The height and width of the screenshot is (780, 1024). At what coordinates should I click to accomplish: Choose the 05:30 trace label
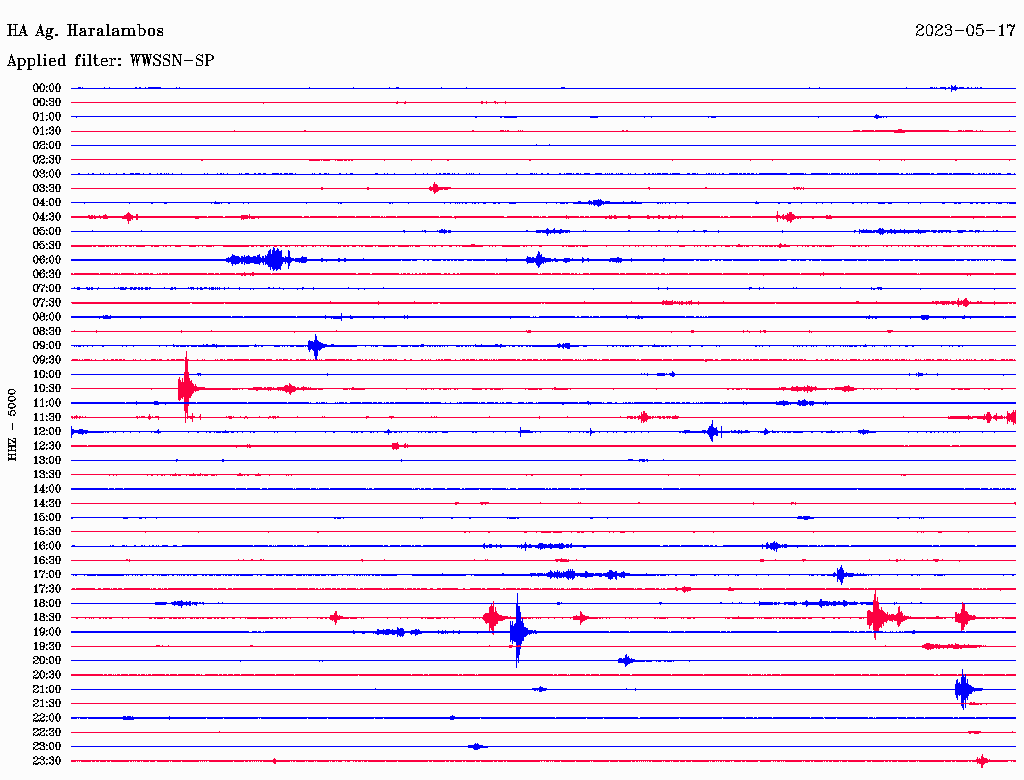coord(47,246)
